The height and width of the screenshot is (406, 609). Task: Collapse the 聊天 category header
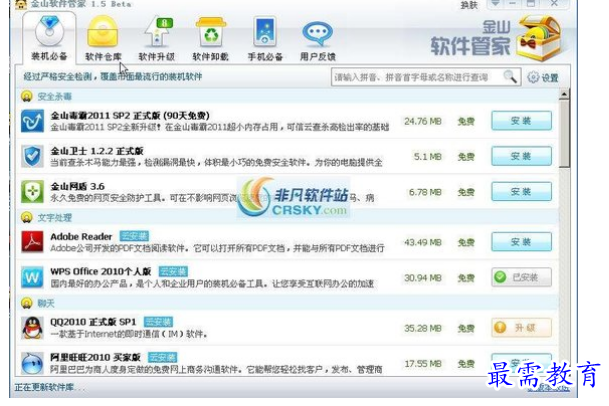pos(289,303)
